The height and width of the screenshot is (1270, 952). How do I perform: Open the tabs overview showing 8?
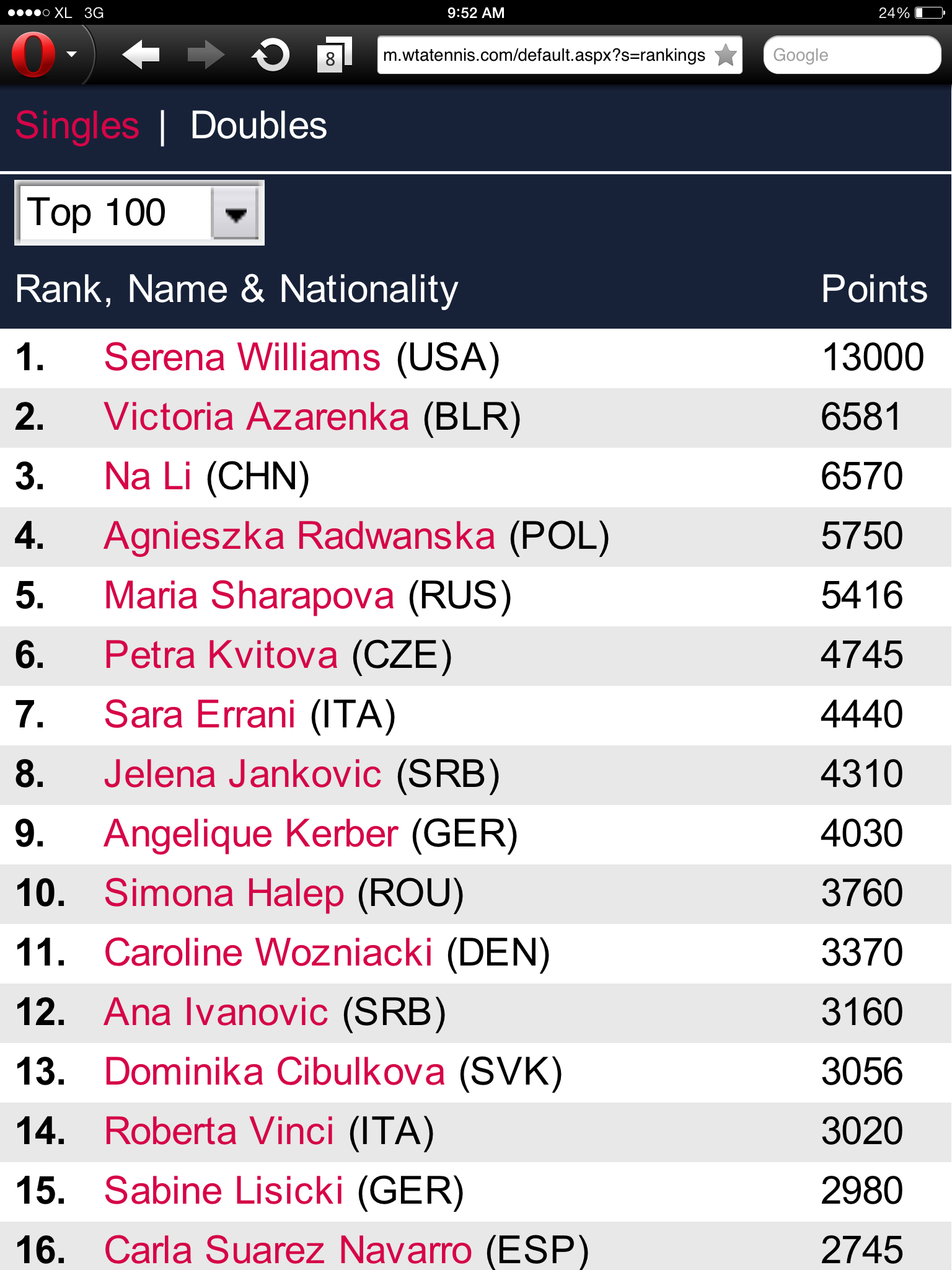[x=334, y=55]
